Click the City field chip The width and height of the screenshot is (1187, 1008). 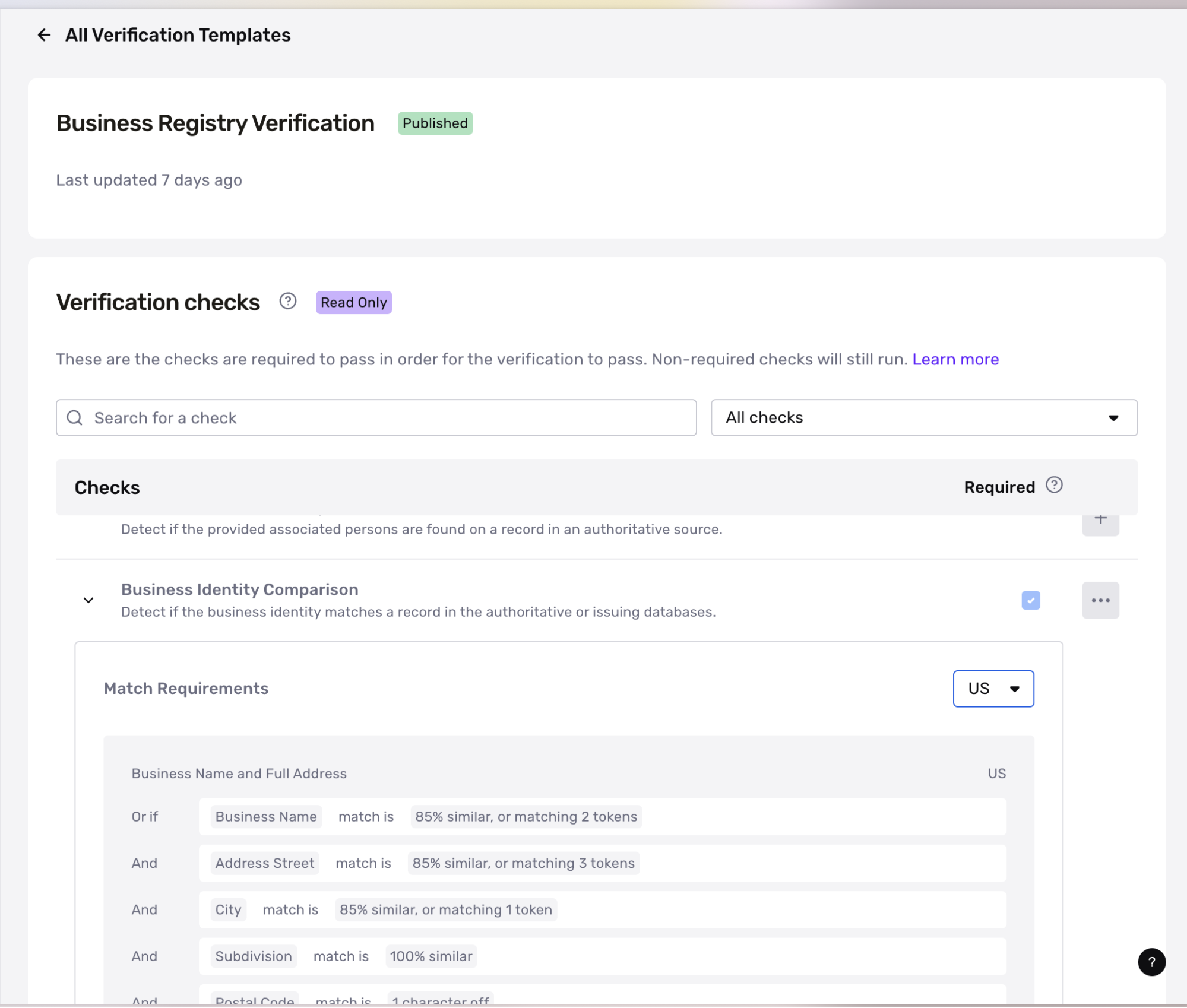point(228,910)
